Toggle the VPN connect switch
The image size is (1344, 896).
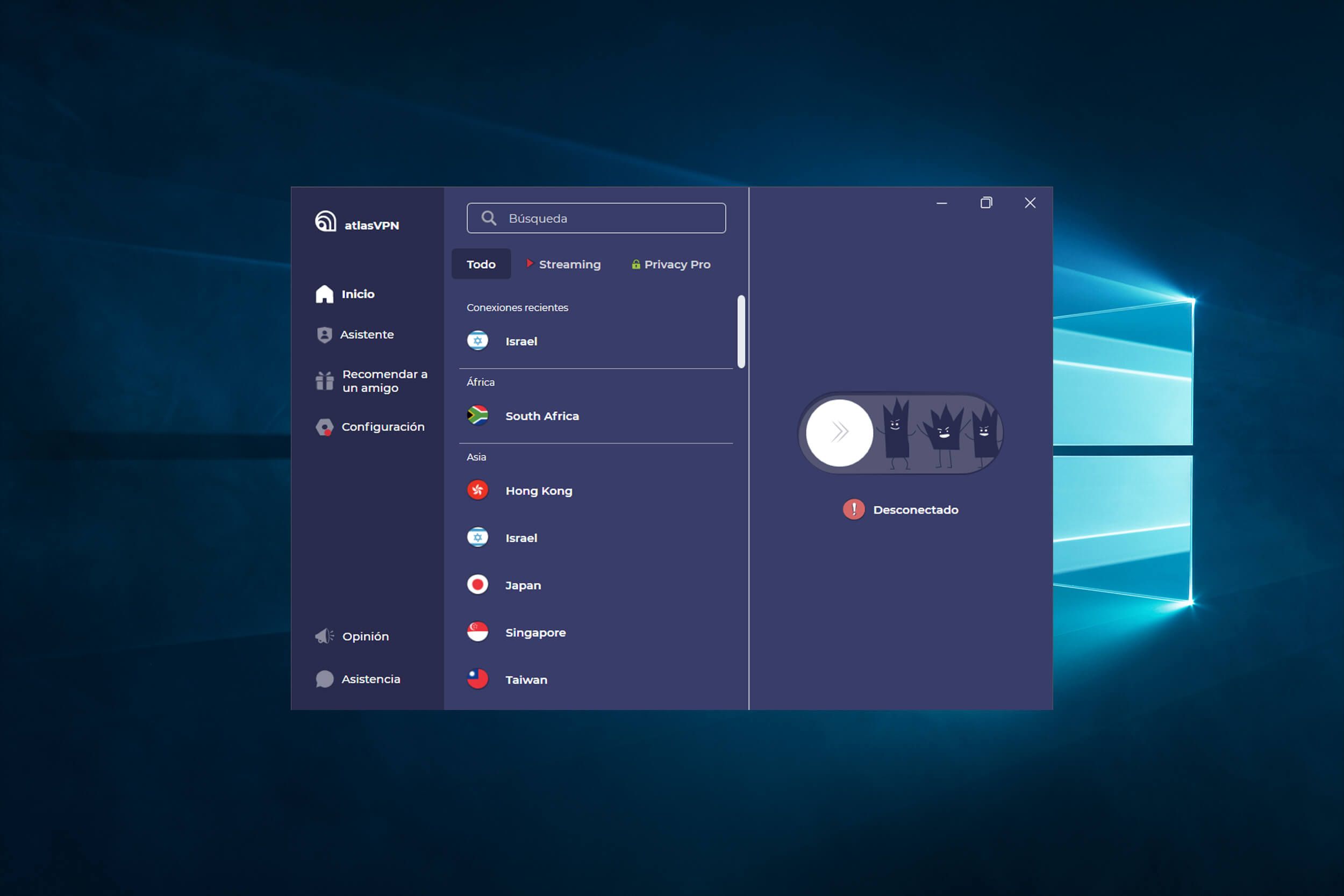click(900, 433)
